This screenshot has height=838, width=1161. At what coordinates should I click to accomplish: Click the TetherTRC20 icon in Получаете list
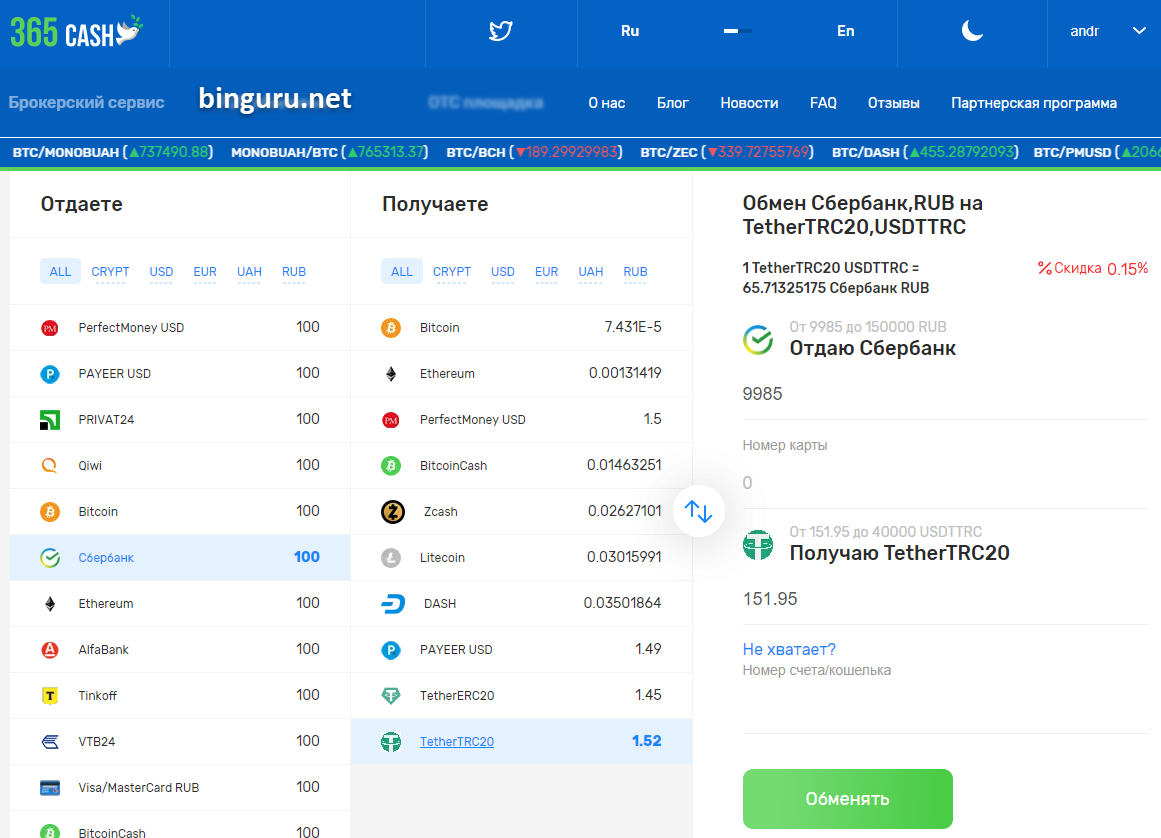[x=391, y=741]
